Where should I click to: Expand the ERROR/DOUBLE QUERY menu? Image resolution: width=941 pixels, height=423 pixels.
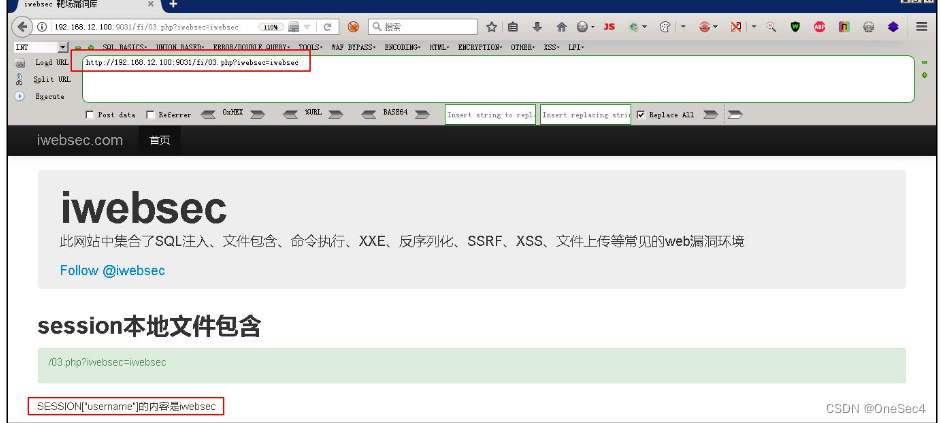pos(251,47)
